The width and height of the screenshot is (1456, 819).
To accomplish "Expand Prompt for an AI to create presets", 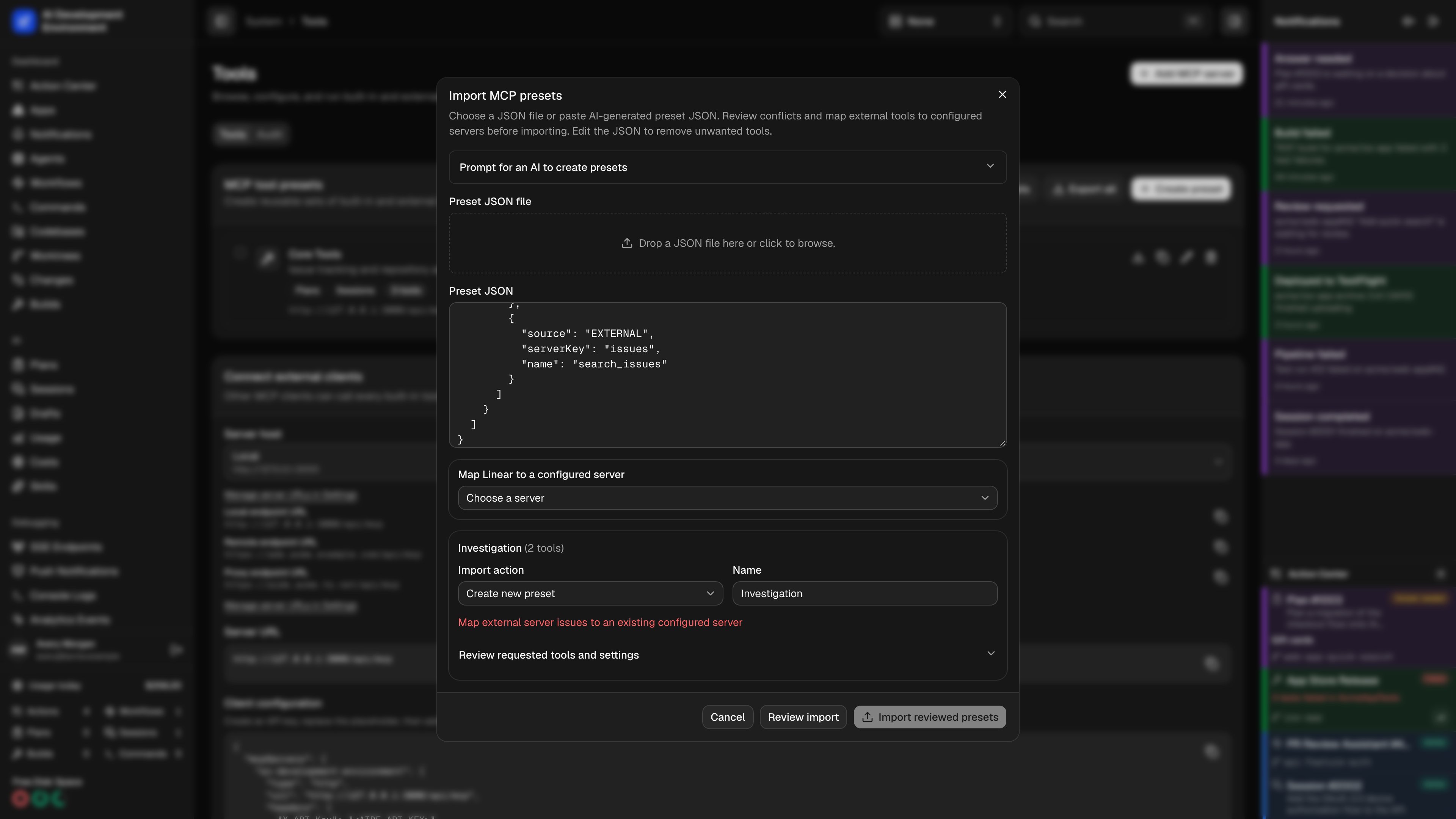I will point(728,167).
